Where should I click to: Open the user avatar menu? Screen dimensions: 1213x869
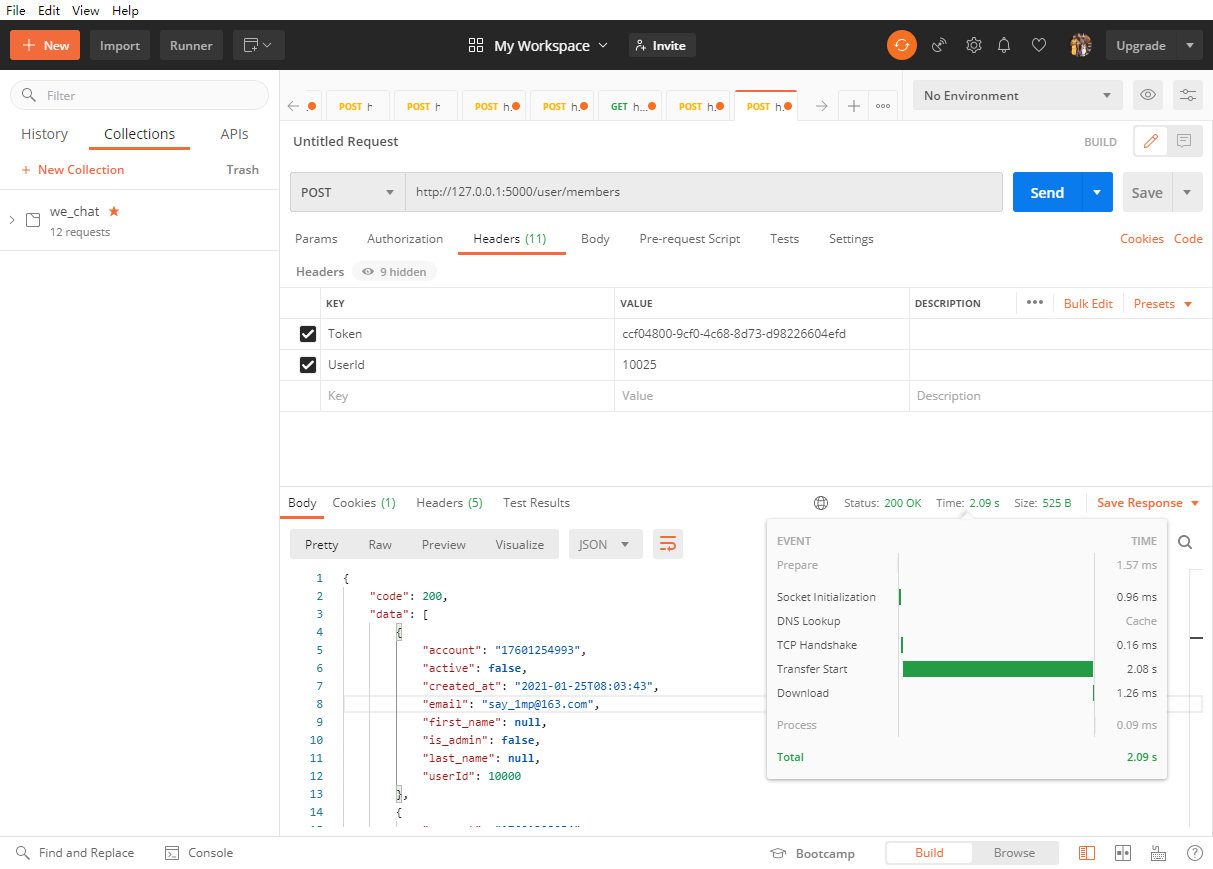tap(1080, 45)
